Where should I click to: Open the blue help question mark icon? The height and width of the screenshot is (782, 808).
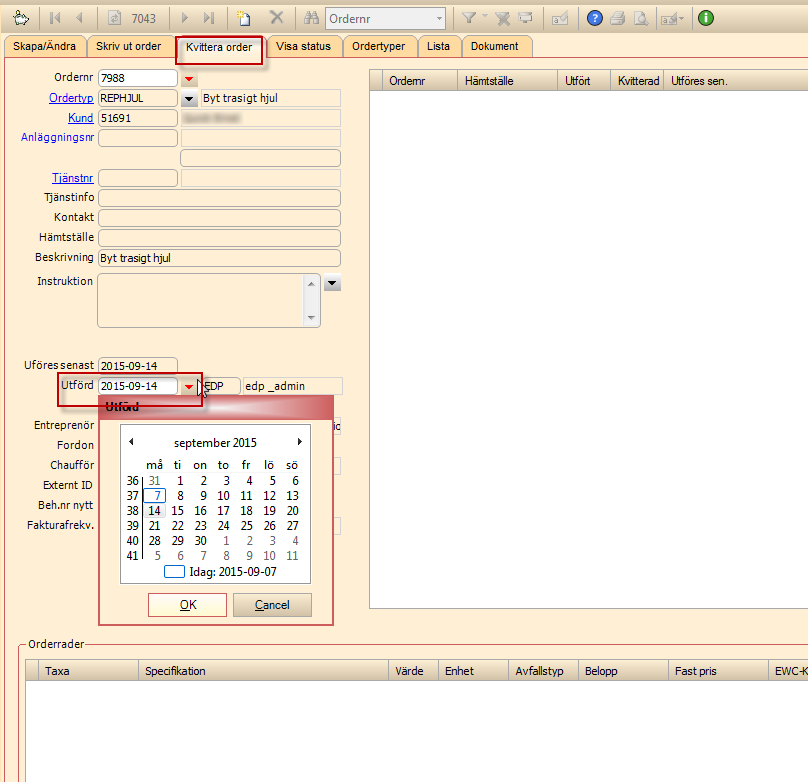[595, 18]
